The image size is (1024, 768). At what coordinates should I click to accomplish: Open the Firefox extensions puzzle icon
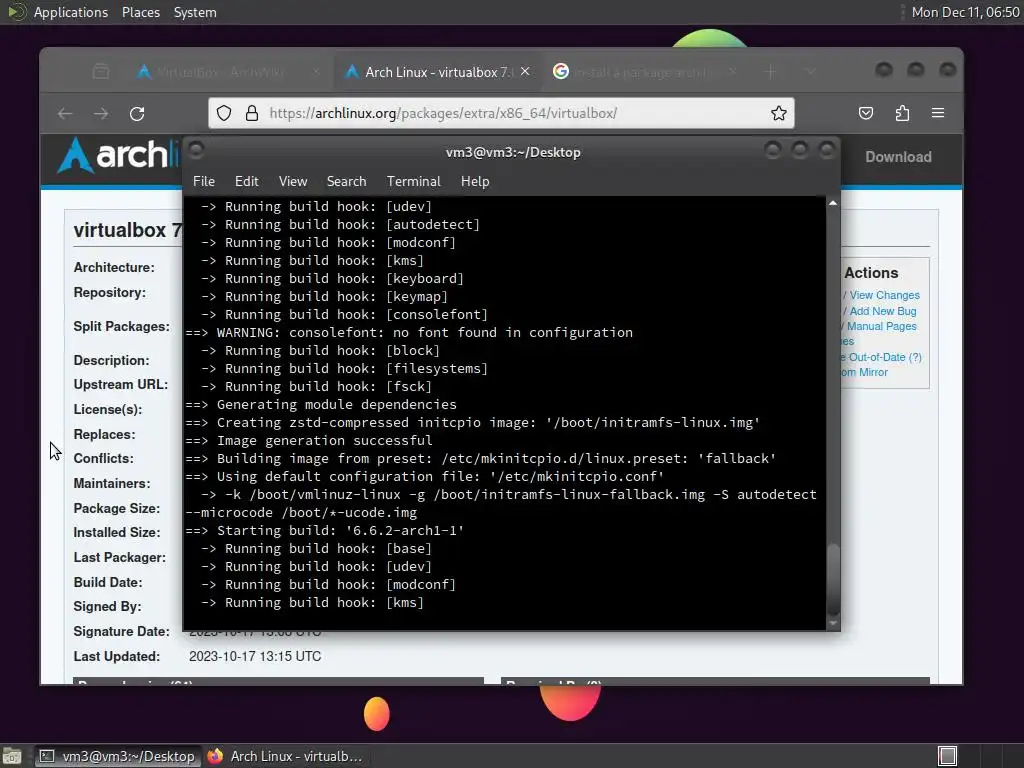pos(902,113)
